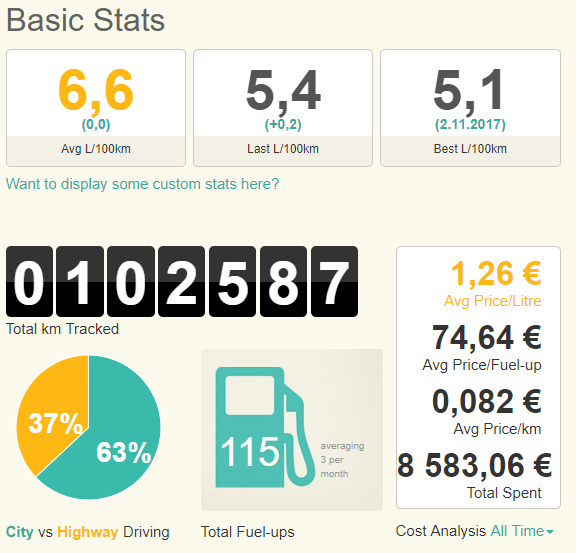The image size is (576, 553).
Task: Click the 8 583,06 € Total Spent value
Action: click(x=474, y=466)
